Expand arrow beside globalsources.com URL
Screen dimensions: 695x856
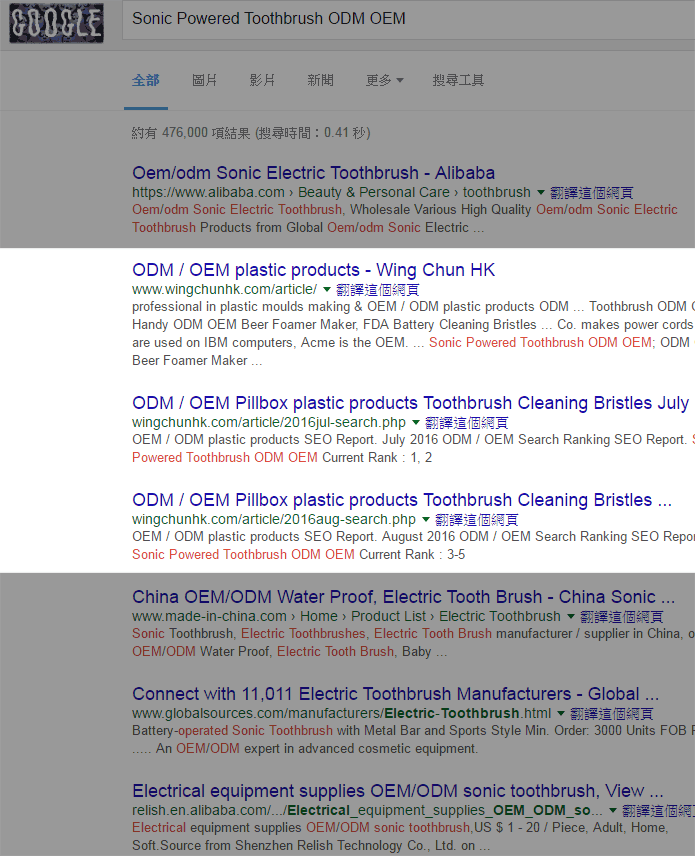point(561,713)
